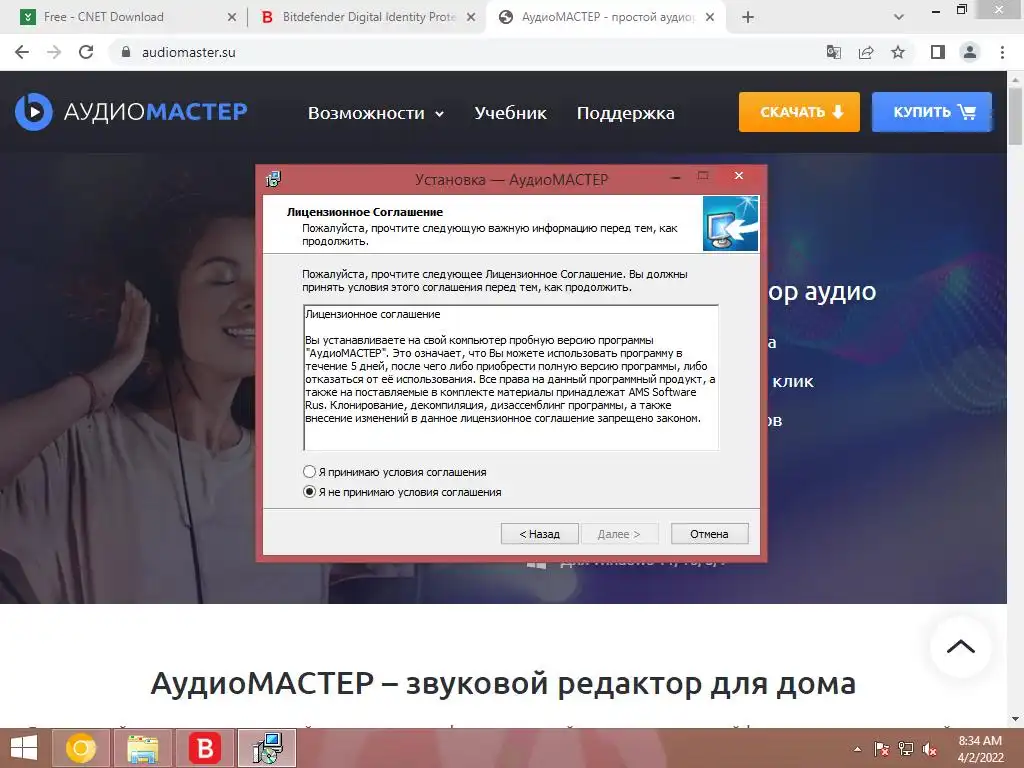Close the Установка installer window
1024x768 pixels.
[x=739, y=176]
